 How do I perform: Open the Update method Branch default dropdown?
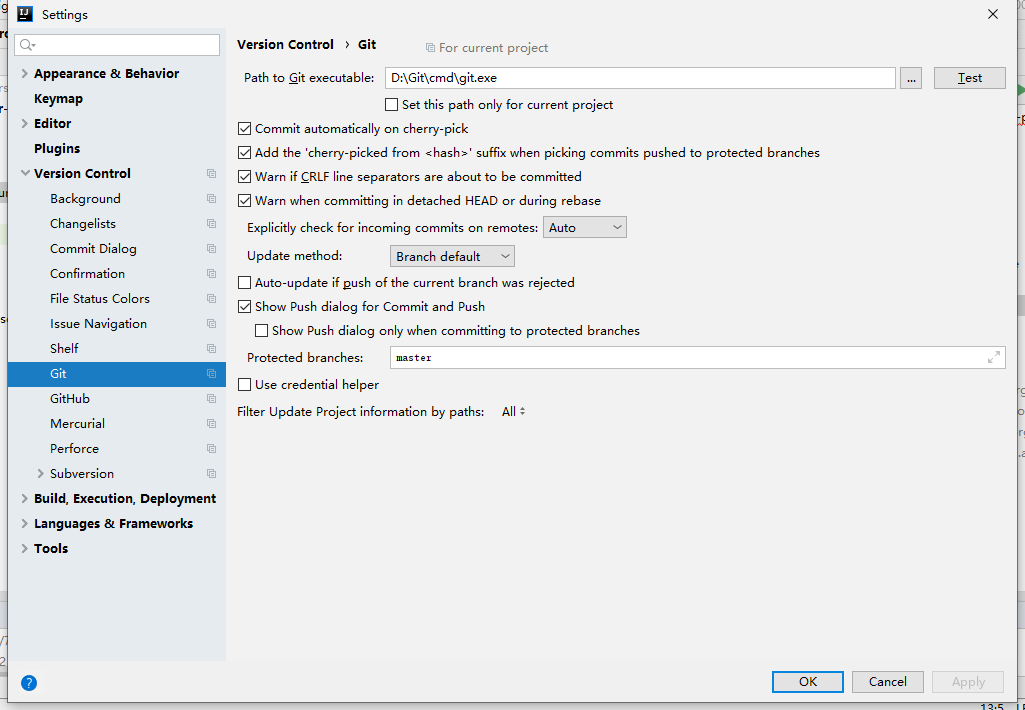point(452,256)
